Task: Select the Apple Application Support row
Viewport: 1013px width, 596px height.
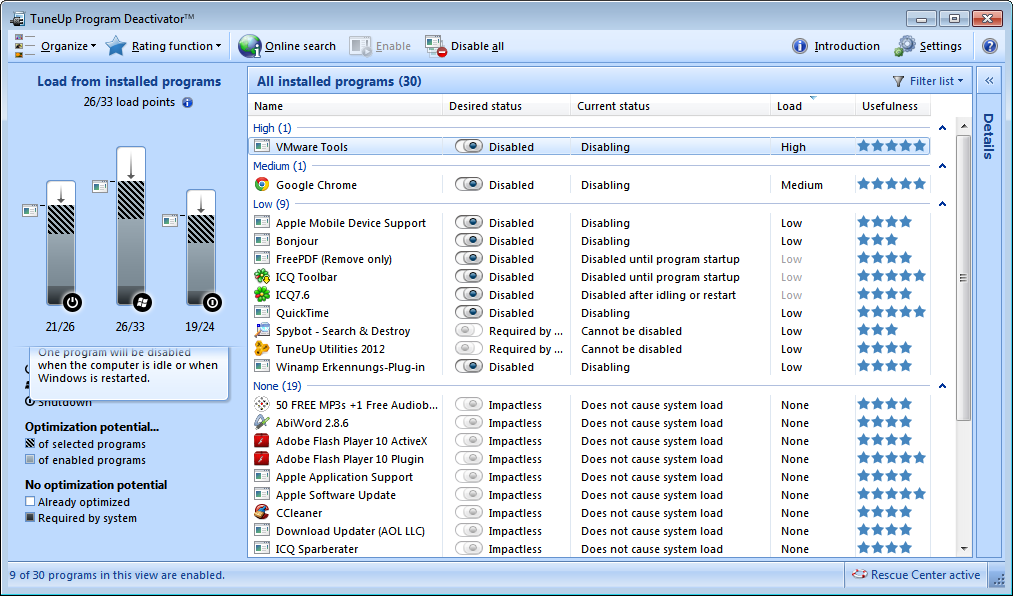Action: click(x=589, y=477)
